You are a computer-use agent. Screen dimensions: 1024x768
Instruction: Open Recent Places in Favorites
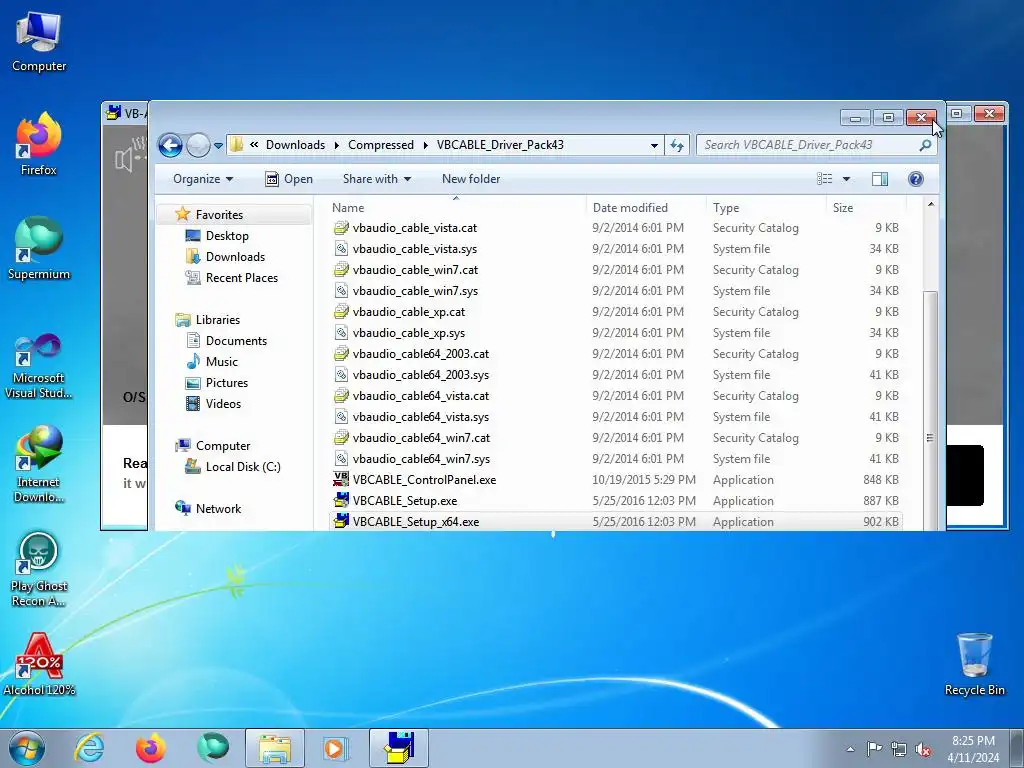(242, 278)
